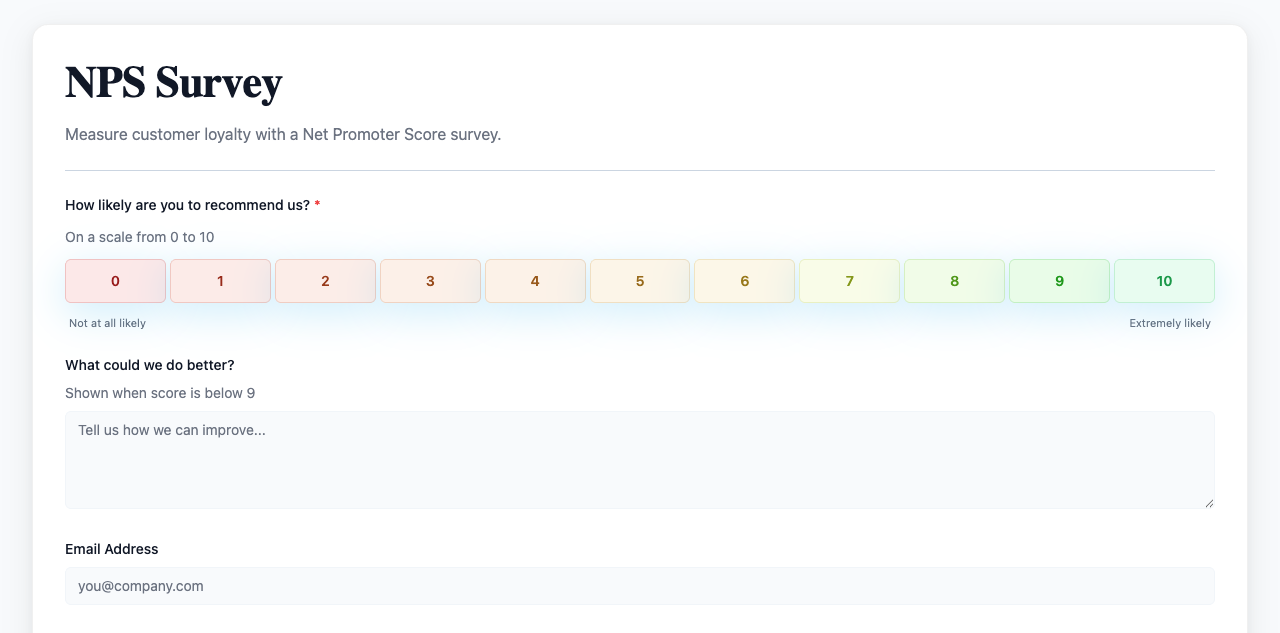Select score 9 on the rating scale
This screenshot has width=1280, height=633.
[x=1059, y=281]
